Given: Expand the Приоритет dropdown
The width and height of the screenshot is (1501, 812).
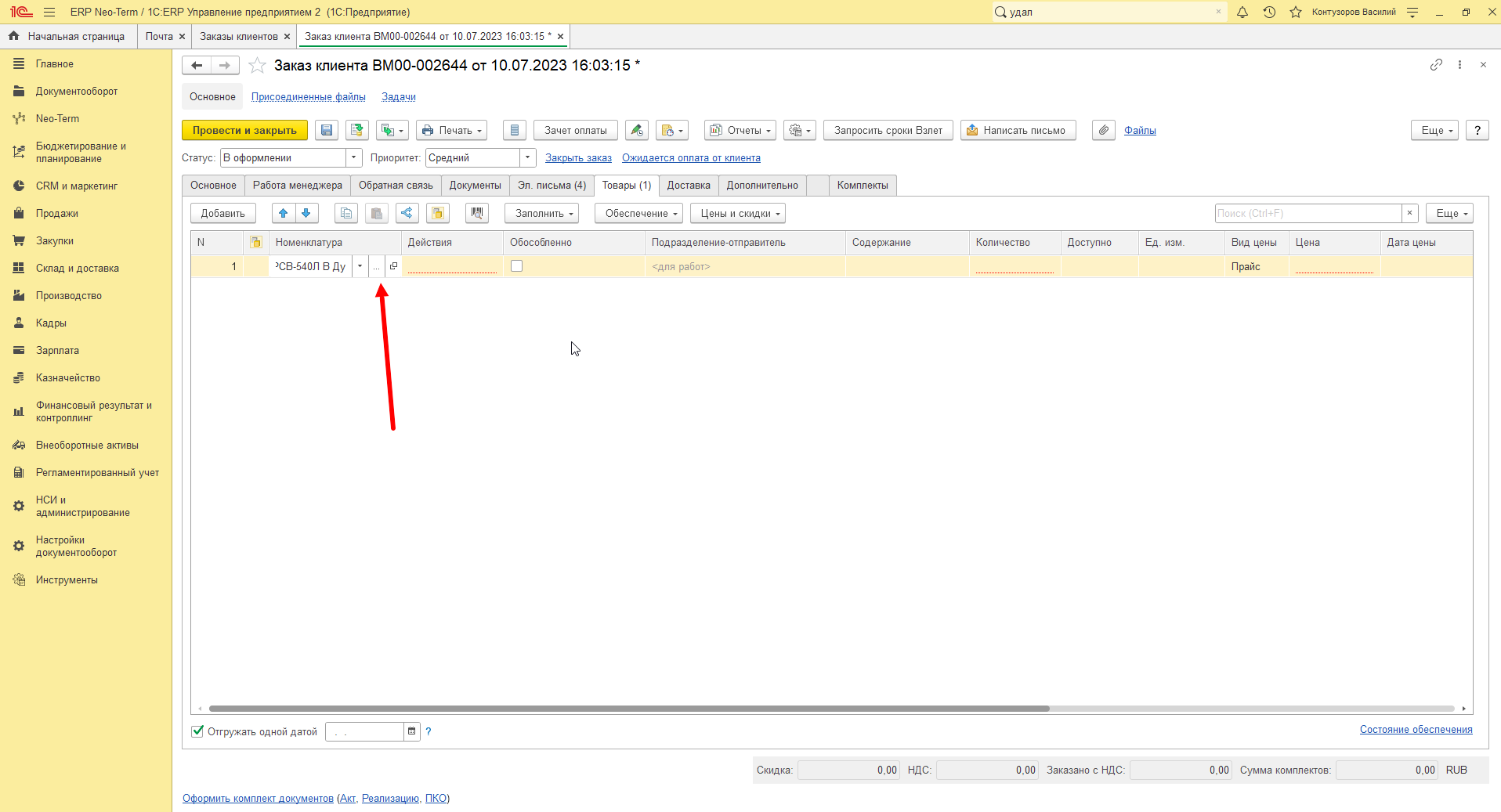Looking at the screenshot, I should [528, 157].
